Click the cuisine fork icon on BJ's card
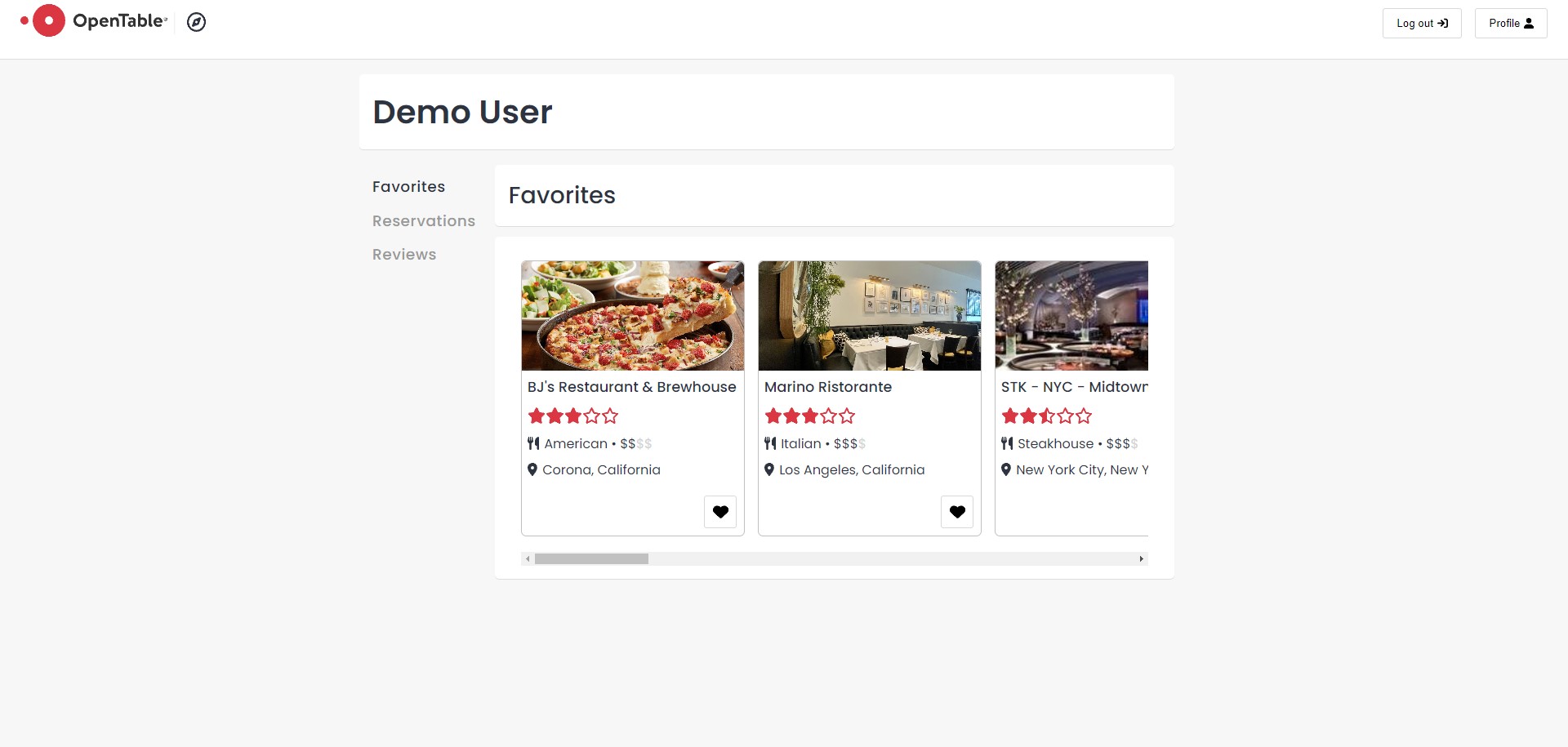The width and height of the screenshot is (1568, 747). [533, 443]
